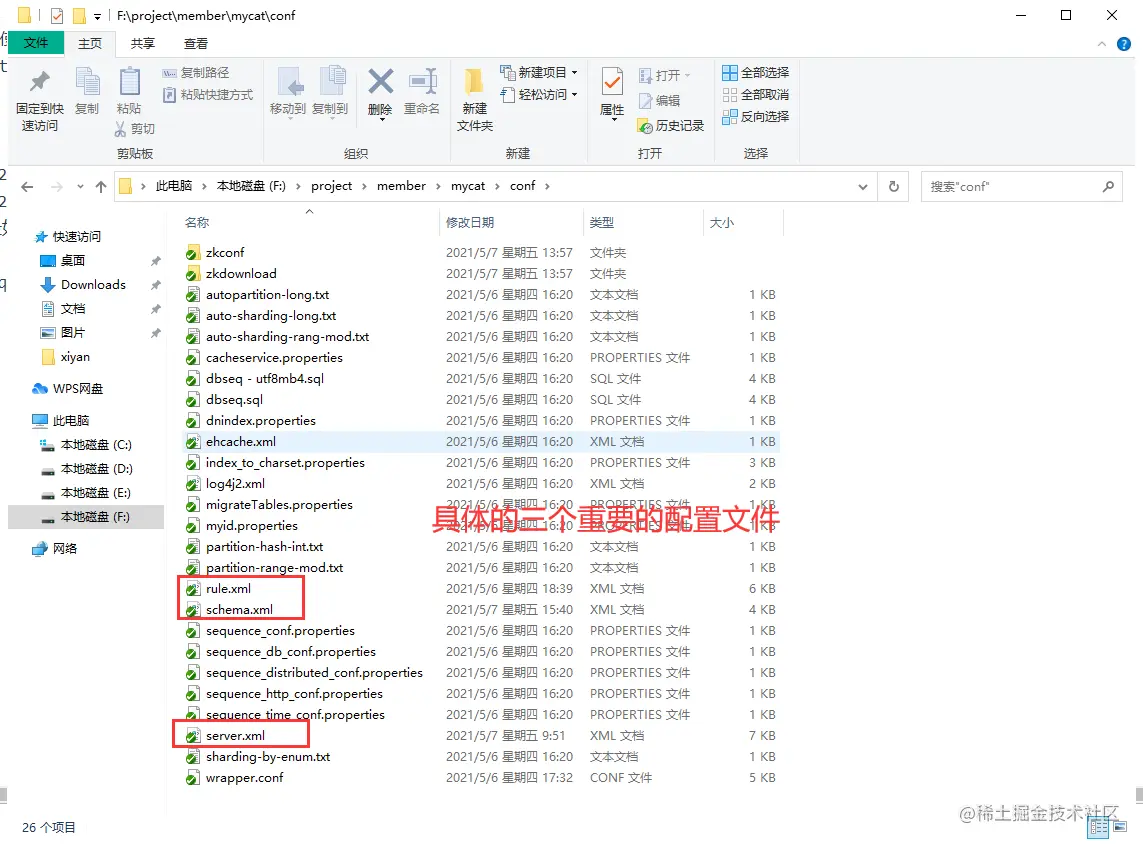Click the project breadcrumb segment

(x=331, y=187)
